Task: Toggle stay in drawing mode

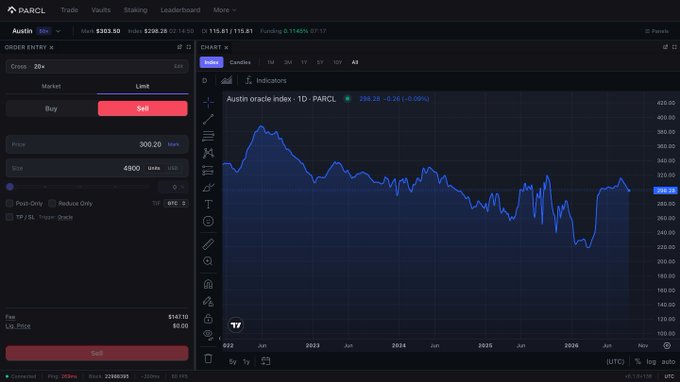Action: tap(208, 301)
